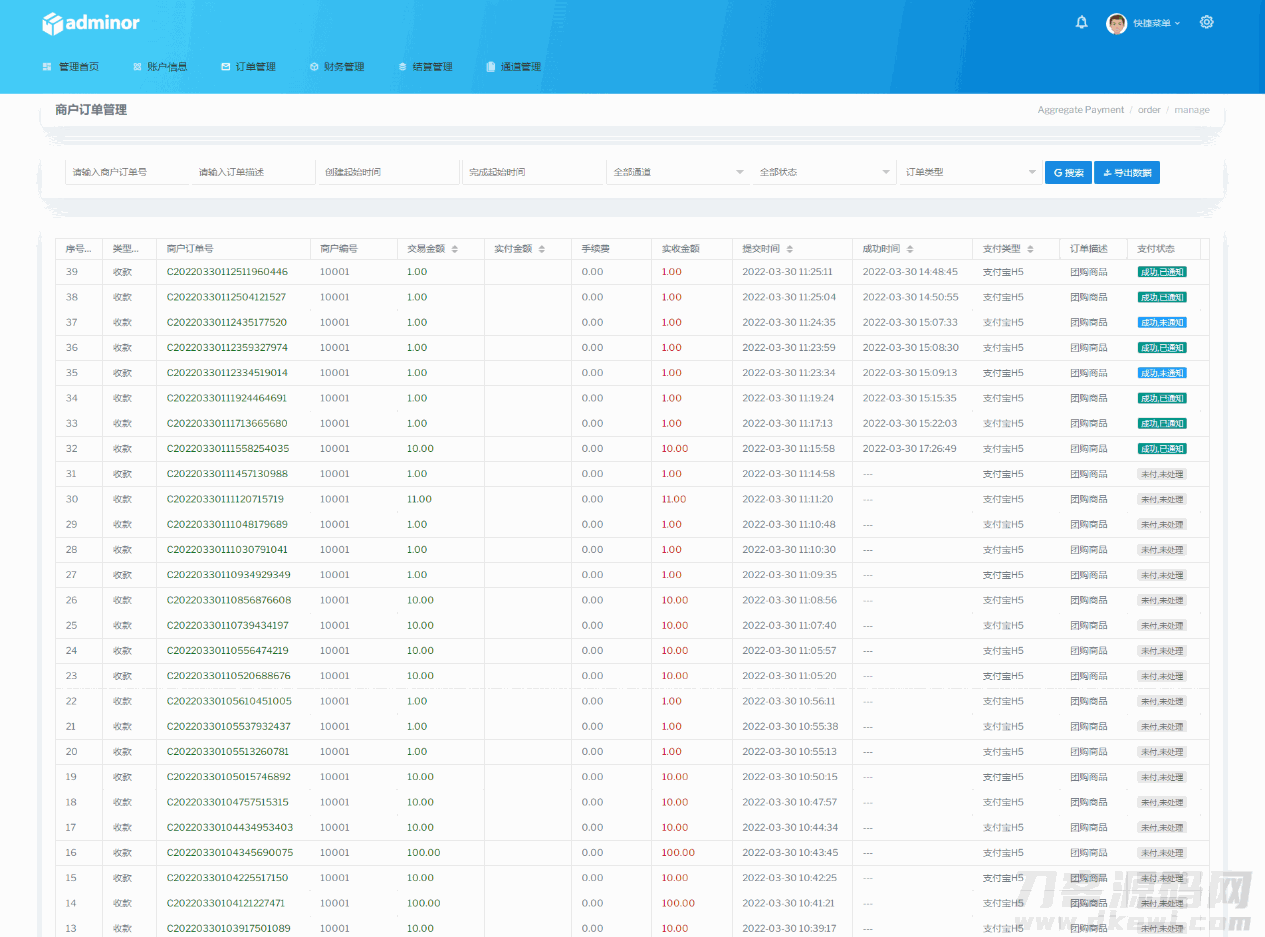Go to 订单管理 in navigation
1265x937 pixels.
(x=248, y=67)
